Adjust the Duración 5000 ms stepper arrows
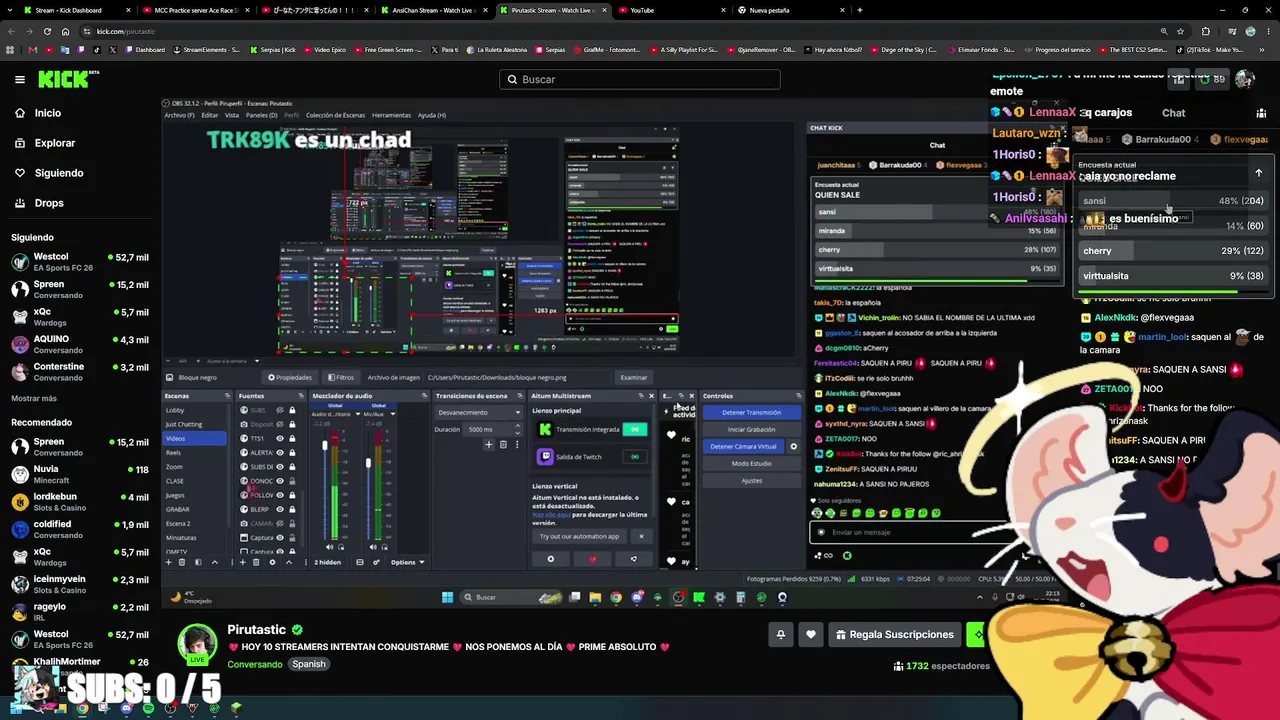1280x720 pixels. pos(518,429)
